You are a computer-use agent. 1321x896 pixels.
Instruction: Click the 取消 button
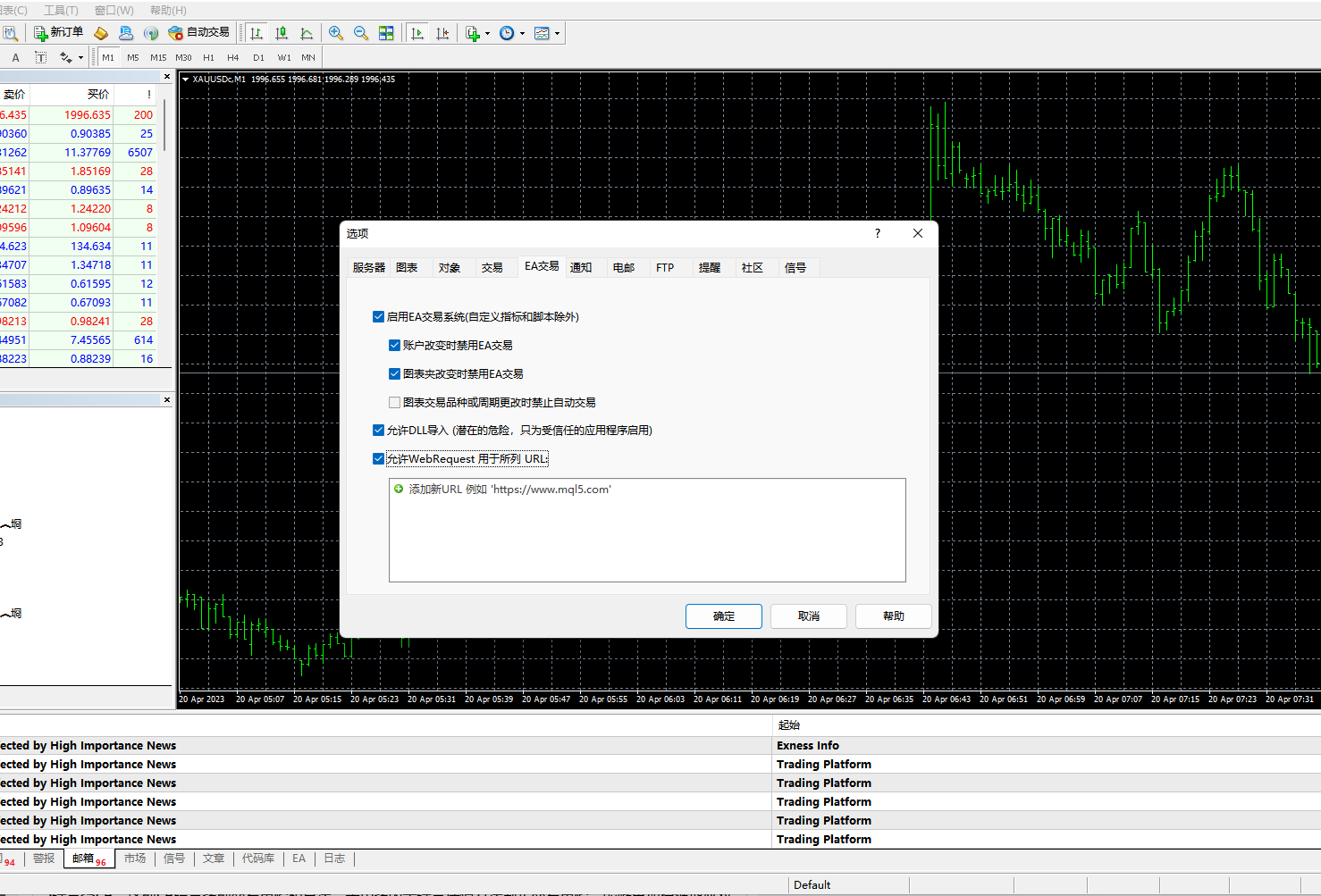click(808, 616)
